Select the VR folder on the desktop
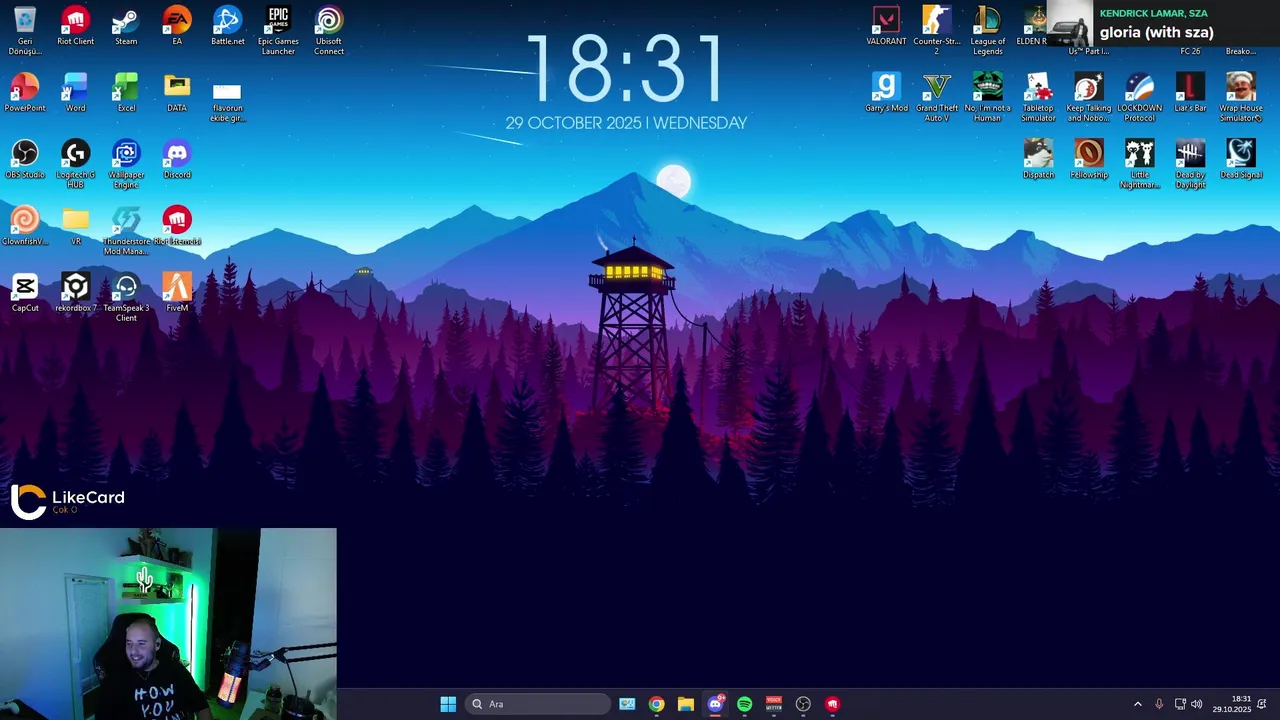1280x720 pixels. (75, 226)
